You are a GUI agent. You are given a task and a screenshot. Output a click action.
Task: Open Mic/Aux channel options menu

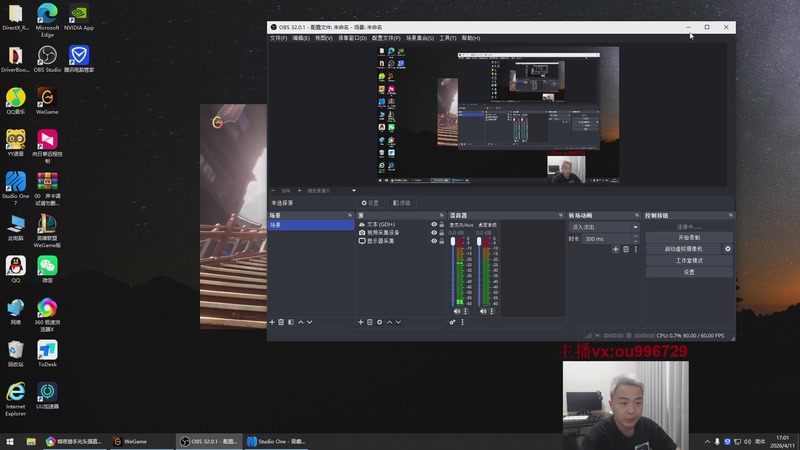point(465,311)
